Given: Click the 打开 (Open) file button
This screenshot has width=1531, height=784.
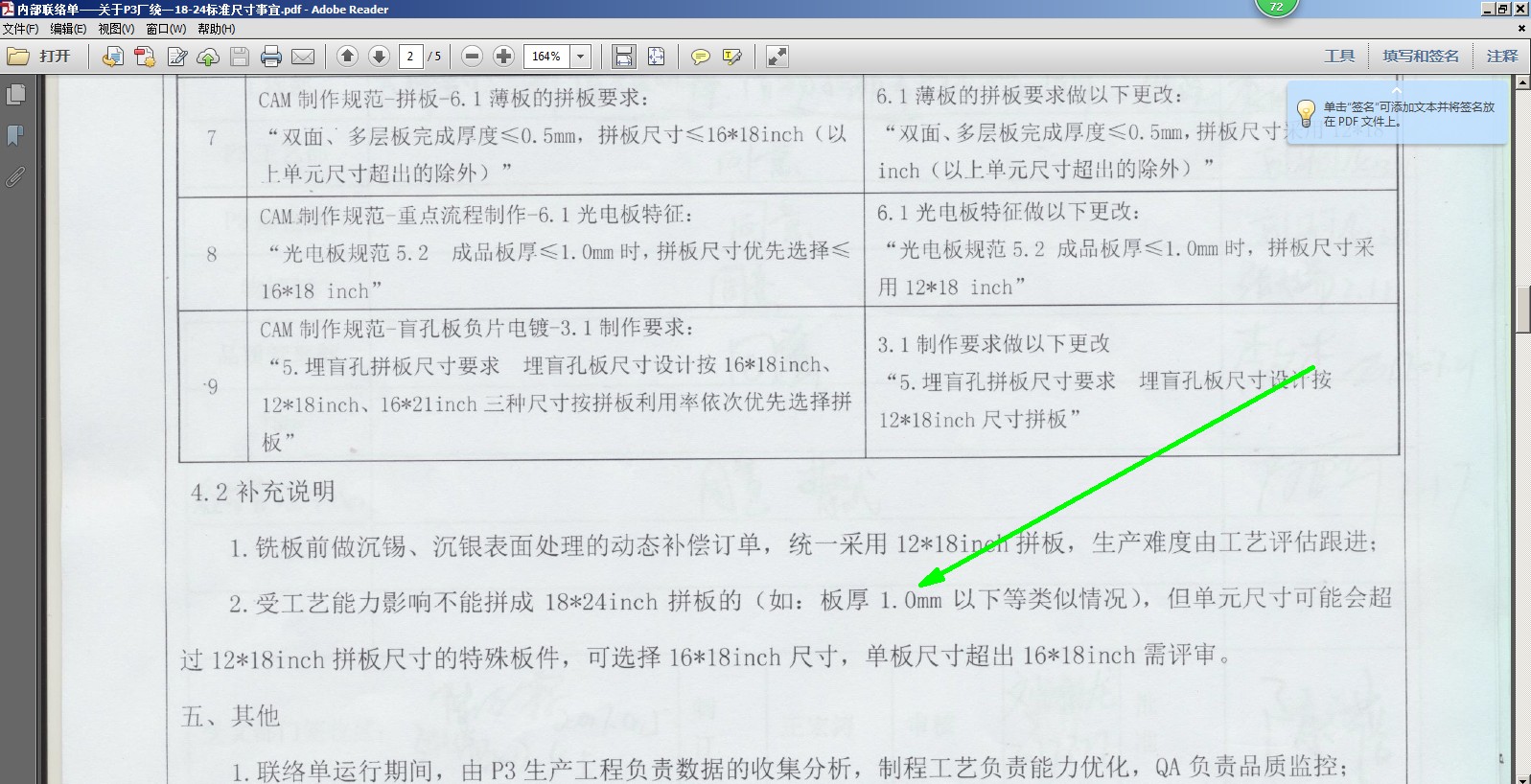Looking at the screenshot, I should [39, 57].
